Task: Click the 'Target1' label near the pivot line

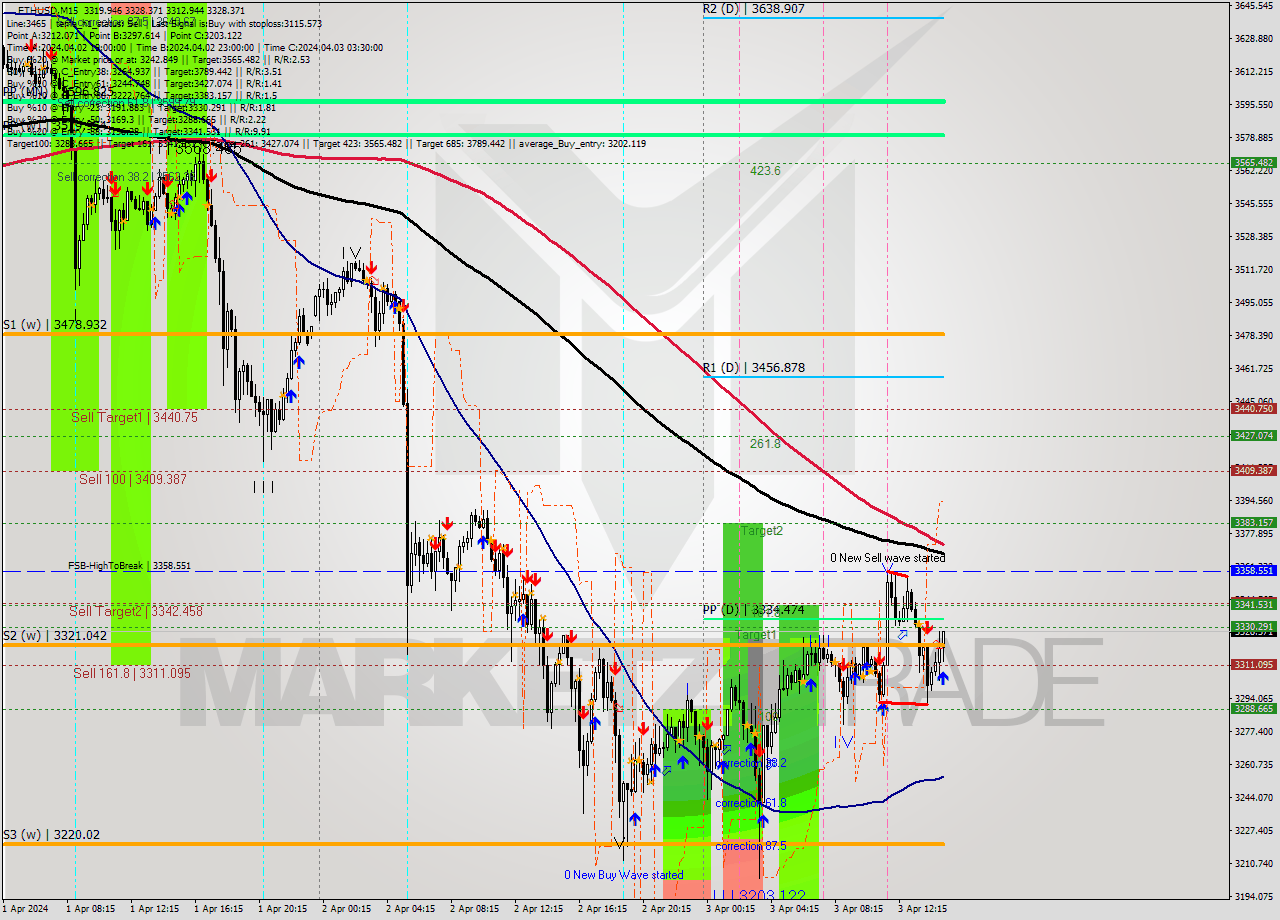Action: [x=756, y=635]
